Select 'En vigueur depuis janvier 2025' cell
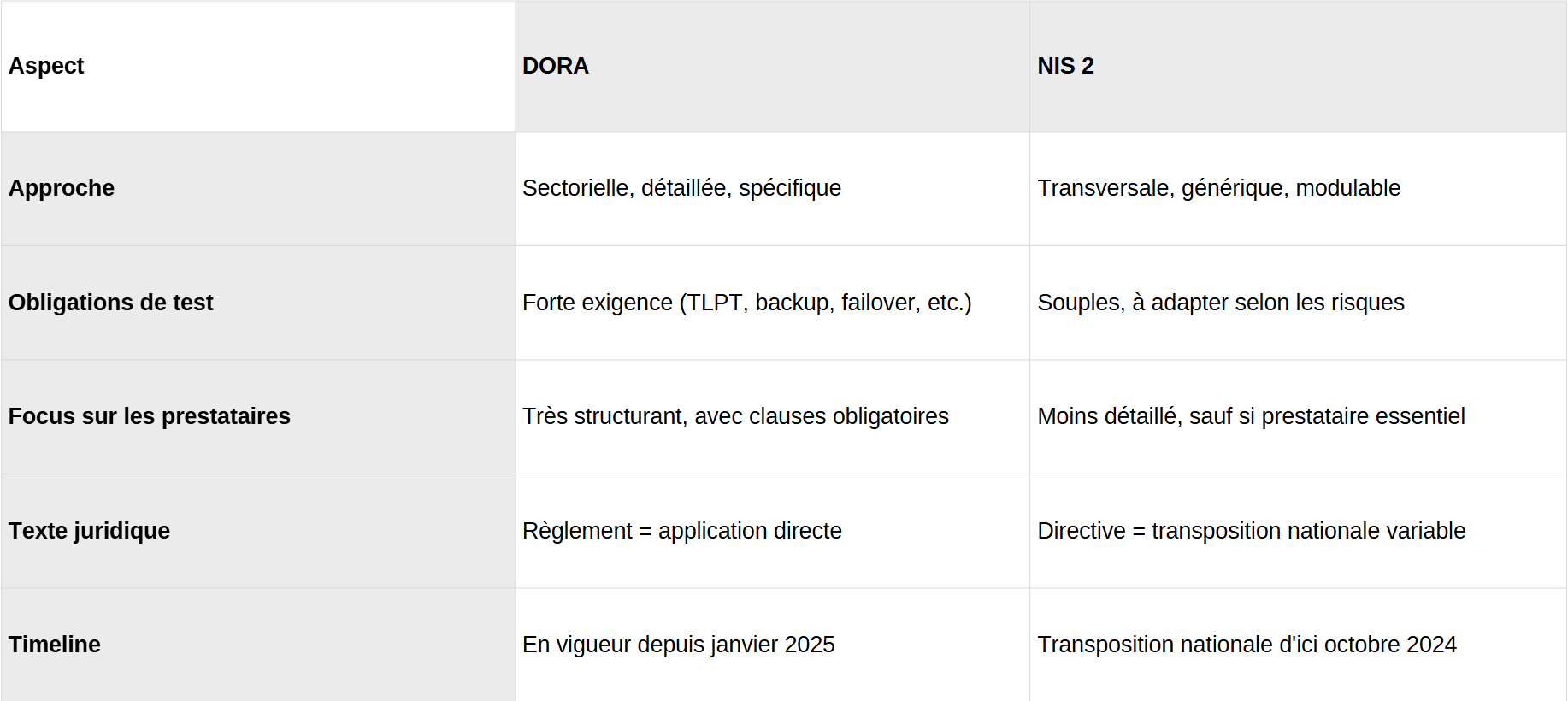Image resolution: width=1568 pixels, height=701 pixels. pyautogui.click(x=678, y=645)
